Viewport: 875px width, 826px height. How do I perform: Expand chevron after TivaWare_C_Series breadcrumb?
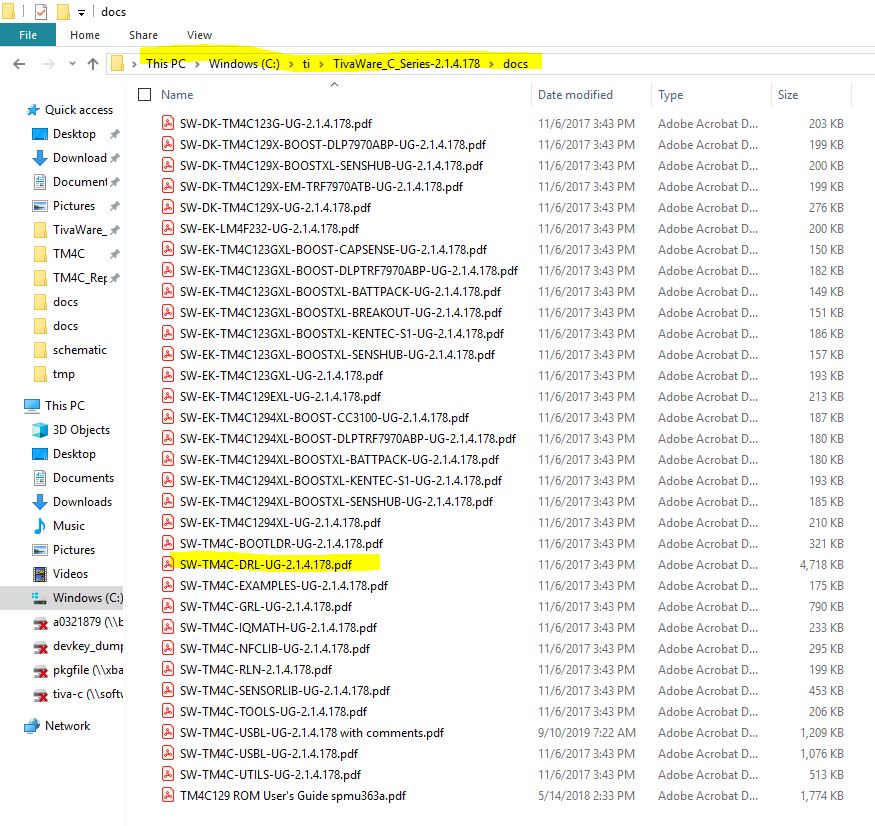(492, 64)
